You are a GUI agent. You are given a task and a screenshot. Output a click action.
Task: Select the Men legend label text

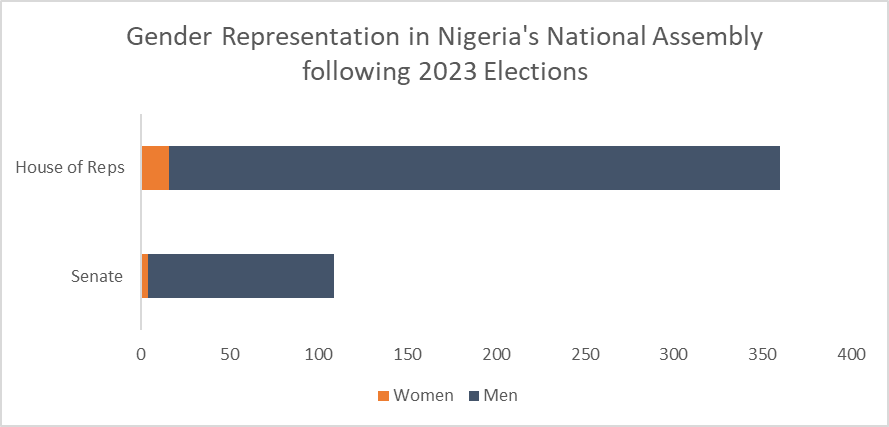click(x=500, y=395)
